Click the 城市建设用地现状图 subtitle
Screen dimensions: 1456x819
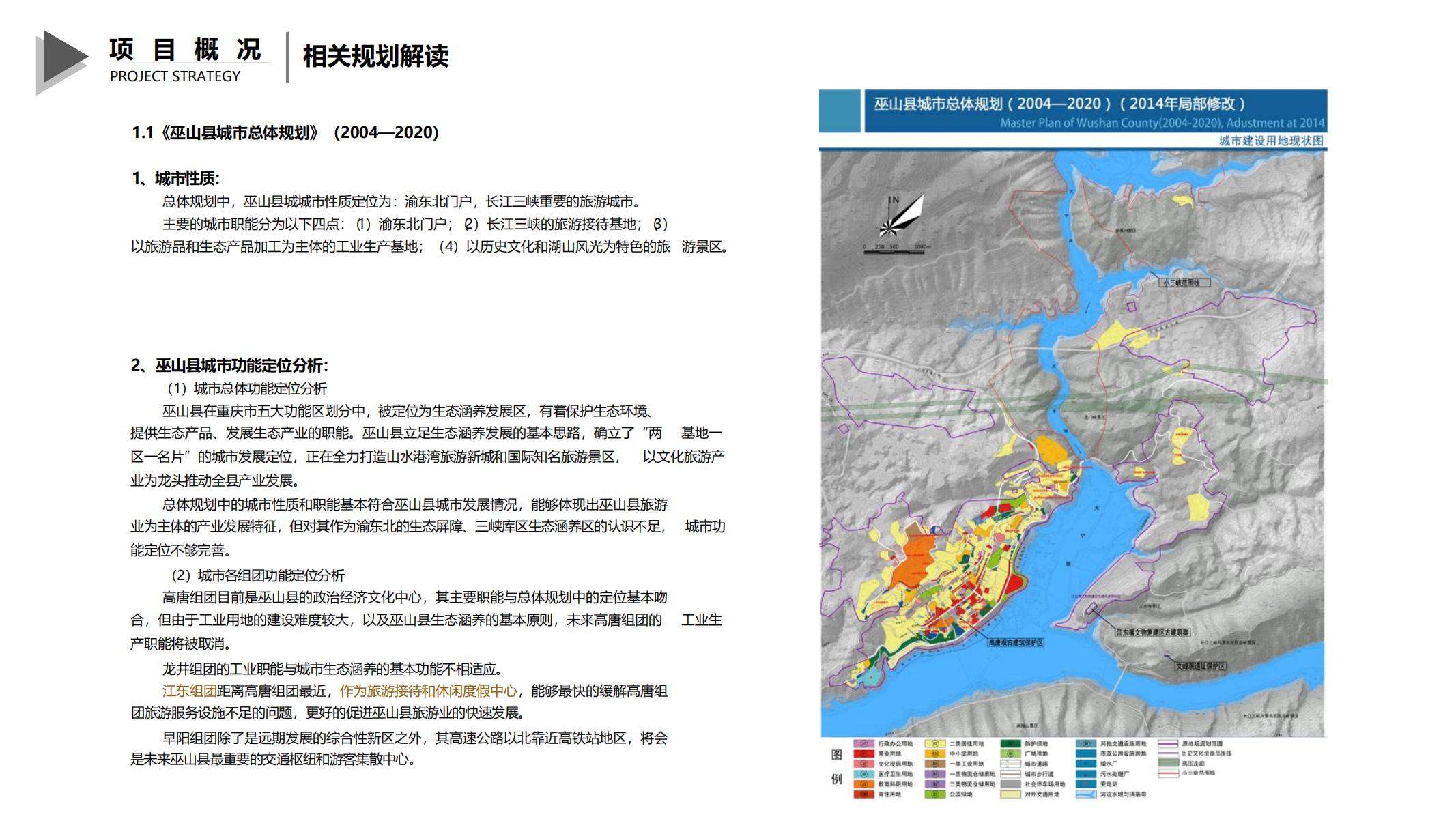[x=1271, y=141]
